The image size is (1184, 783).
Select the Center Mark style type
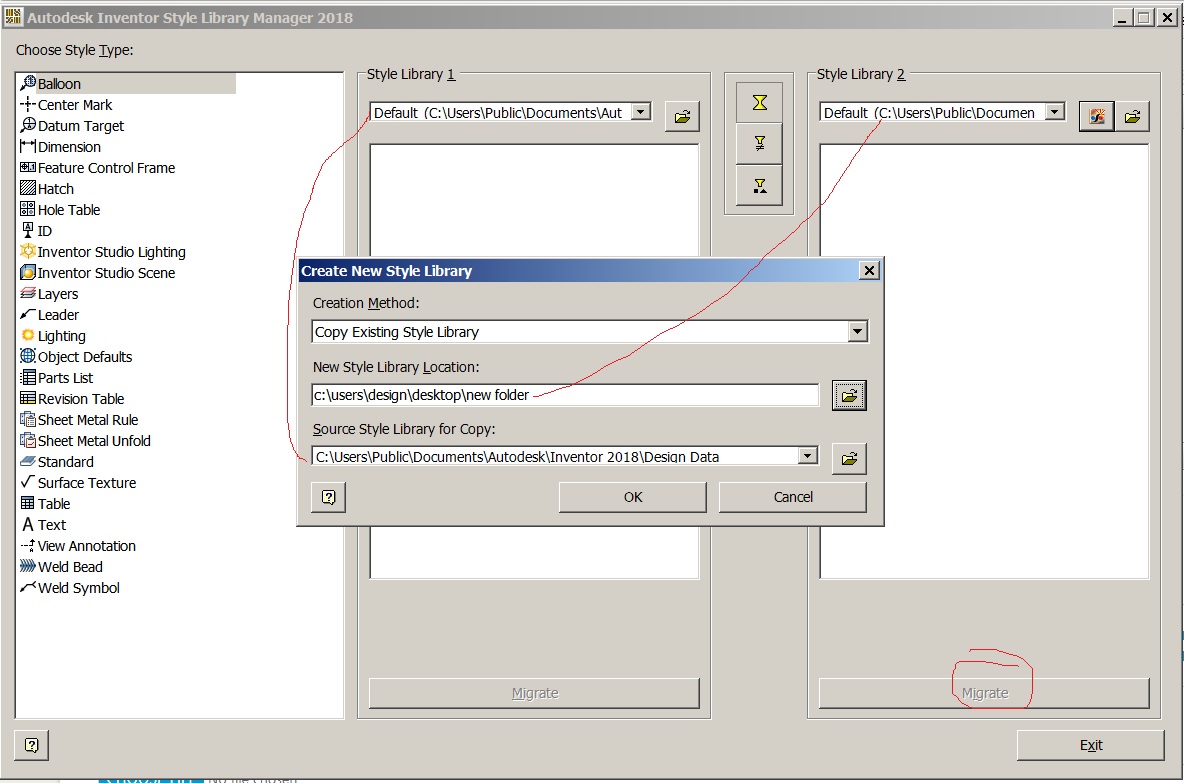pyautogui.click(x=66, y=105)
